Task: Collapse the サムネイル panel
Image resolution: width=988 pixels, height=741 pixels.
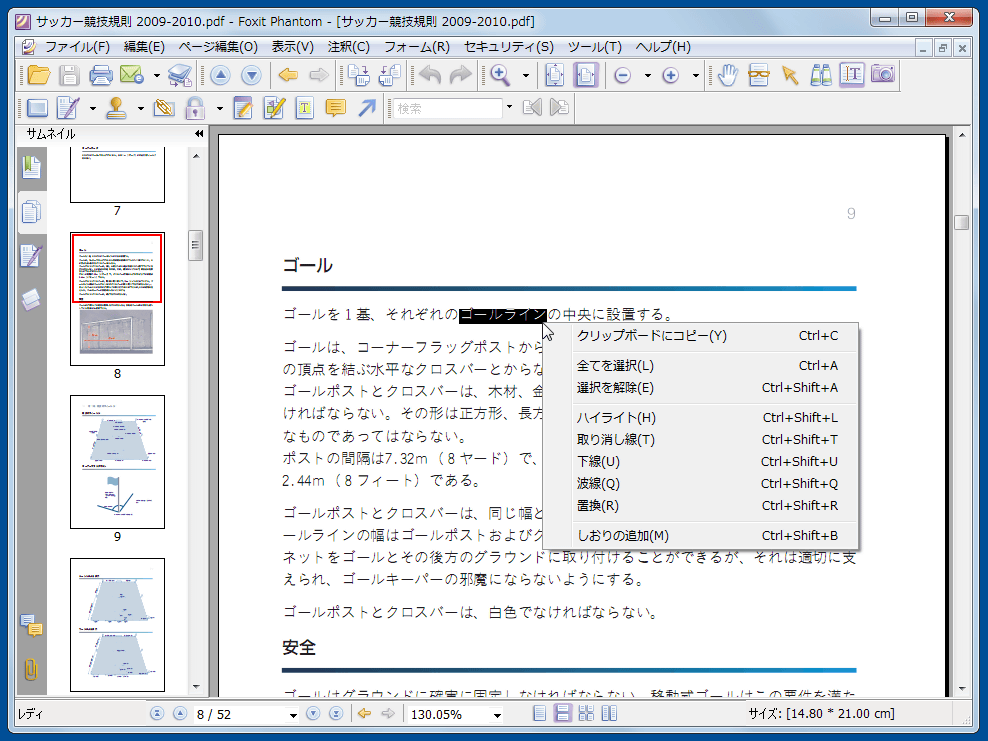Action: (199, 134)
